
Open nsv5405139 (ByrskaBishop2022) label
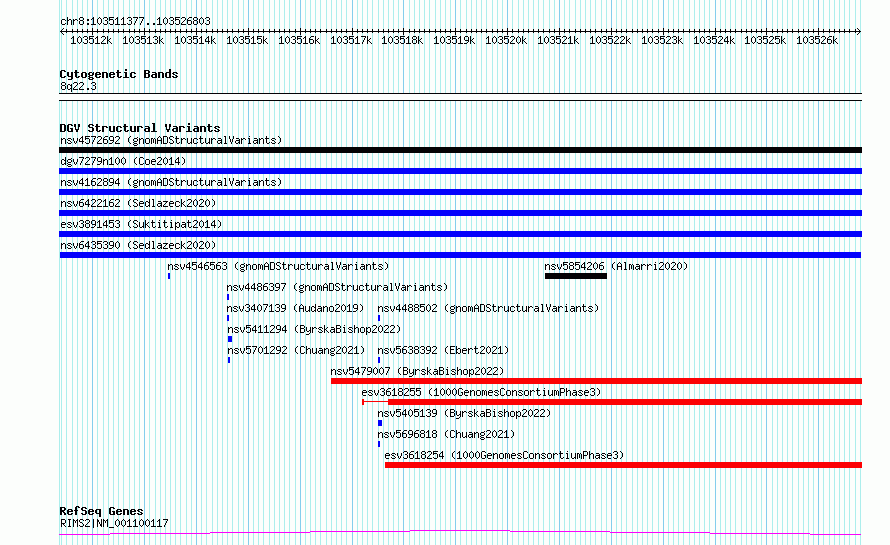(464, 413)
